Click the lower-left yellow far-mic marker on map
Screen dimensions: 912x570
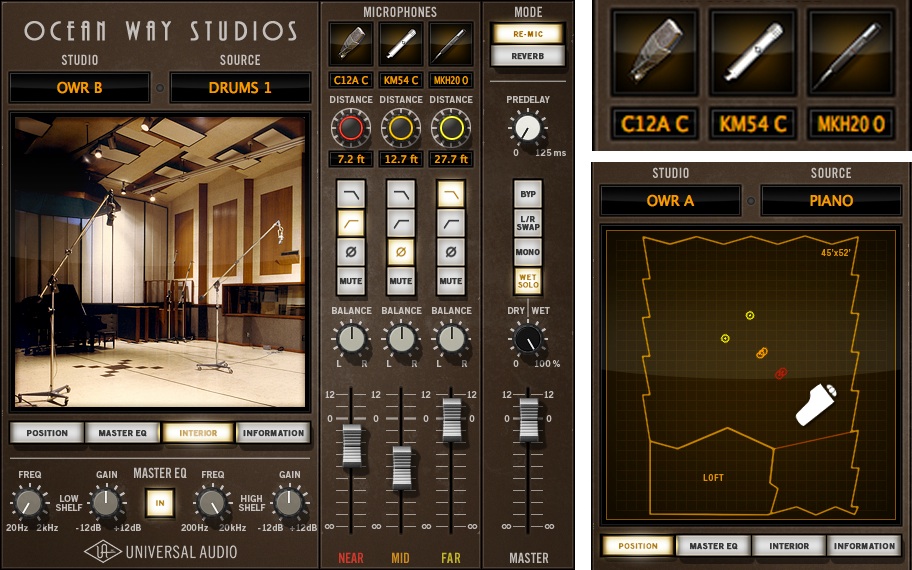point(725,338)
